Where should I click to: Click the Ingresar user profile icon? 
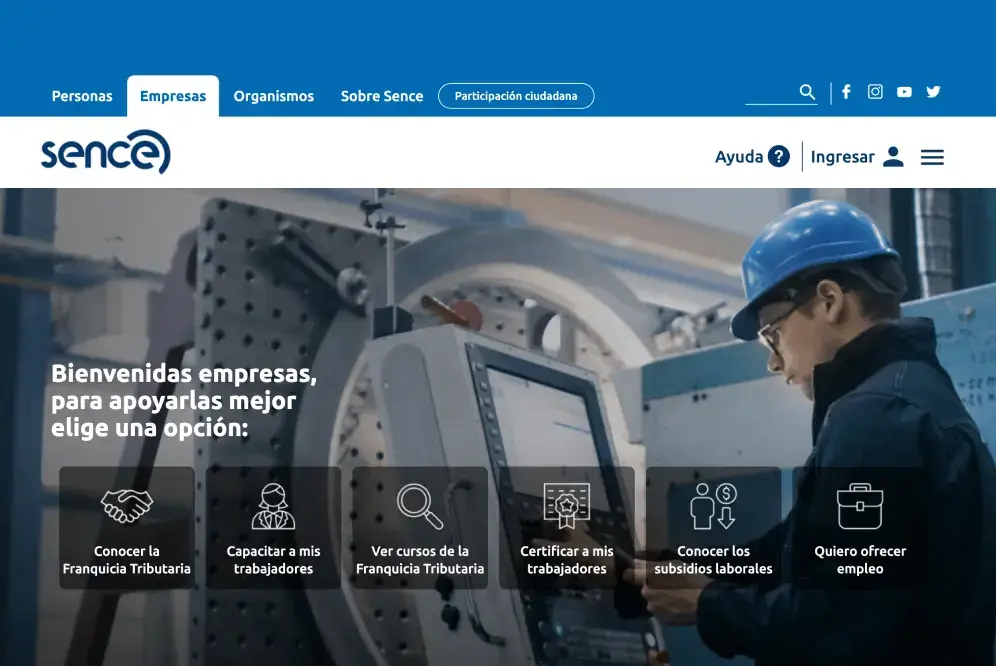point(893,157)
